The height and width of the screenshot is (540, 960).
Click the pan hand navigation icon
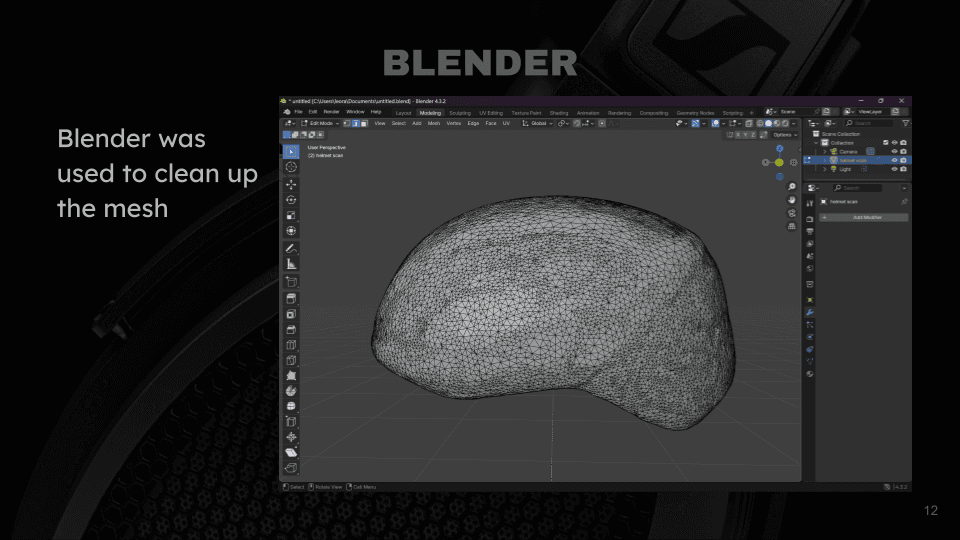792,200
